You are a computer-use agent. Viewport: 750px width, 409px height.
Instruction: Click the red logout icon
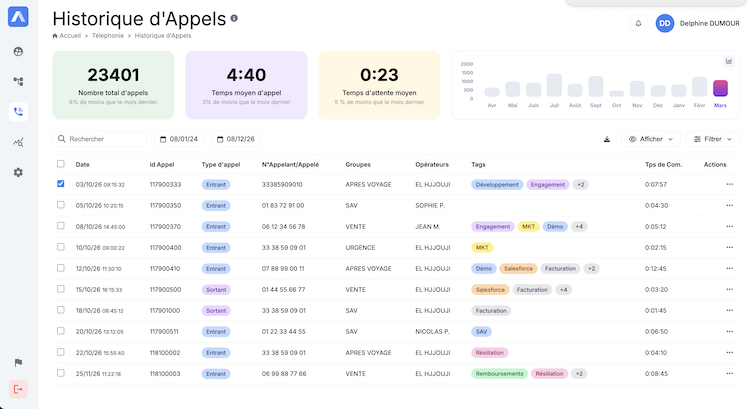click(18, 389)
